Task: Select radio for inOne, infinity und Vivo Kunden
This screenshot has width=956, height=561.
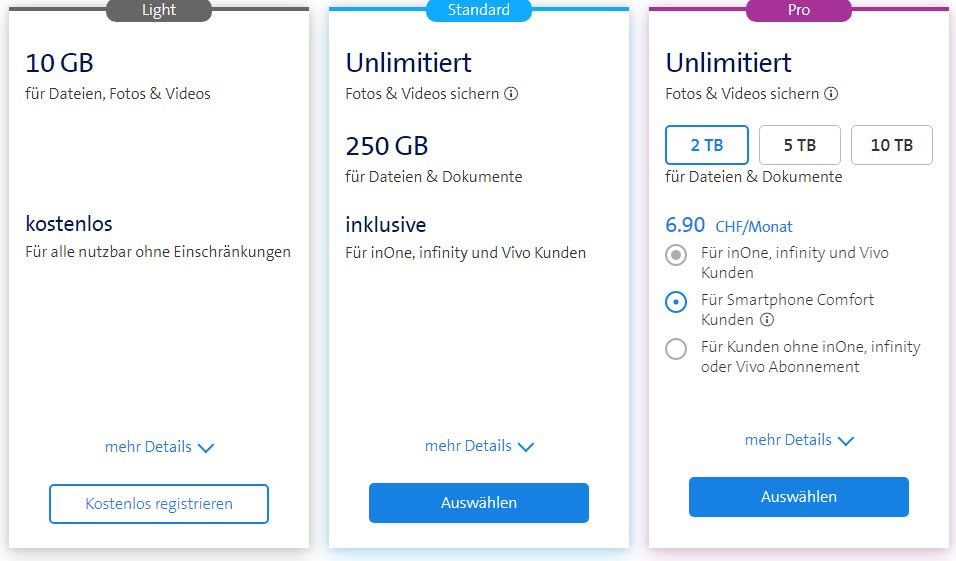Action: [x=676, y=255]
